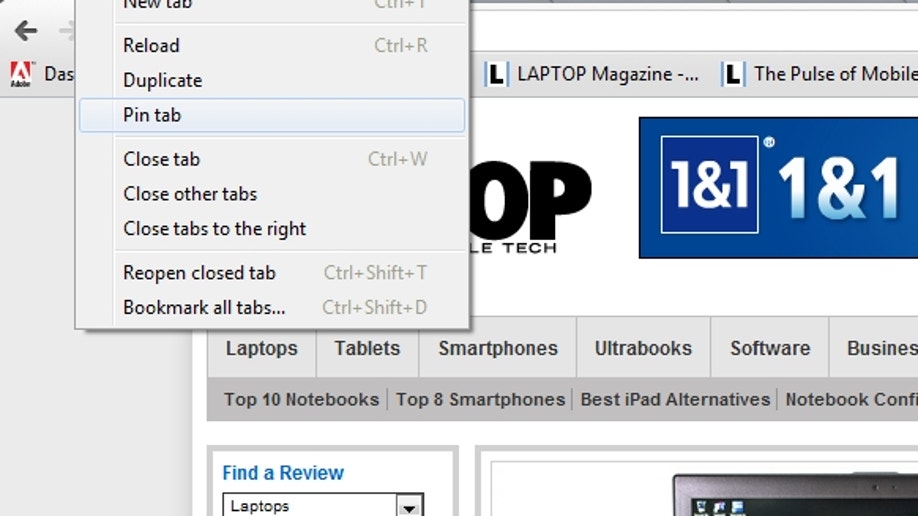918x516 pixels.
Task: Choose New tab from menu
Action: (x=272, y=6)
